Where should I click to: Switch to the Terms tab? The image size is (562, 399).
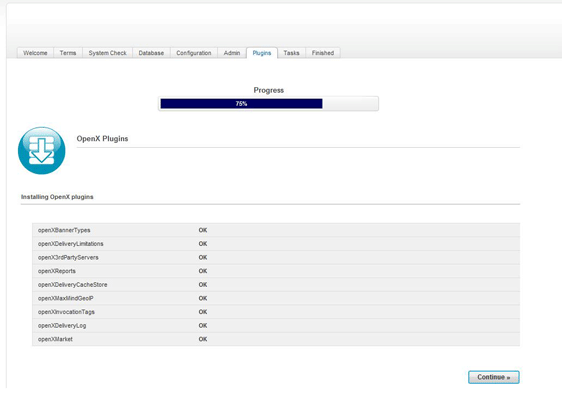[x=68, y=53]
